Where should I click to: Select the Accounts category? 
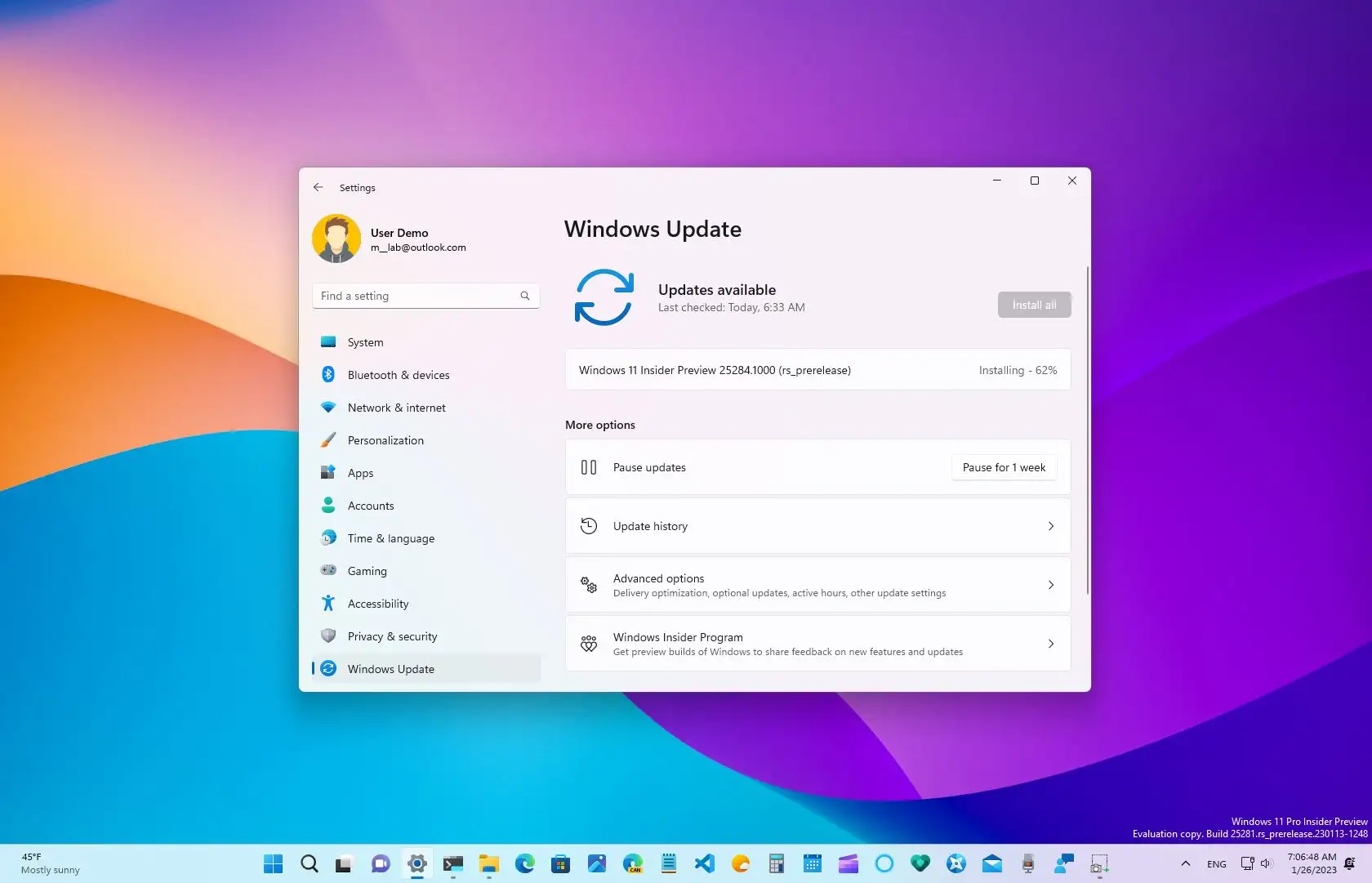[425, 506]
